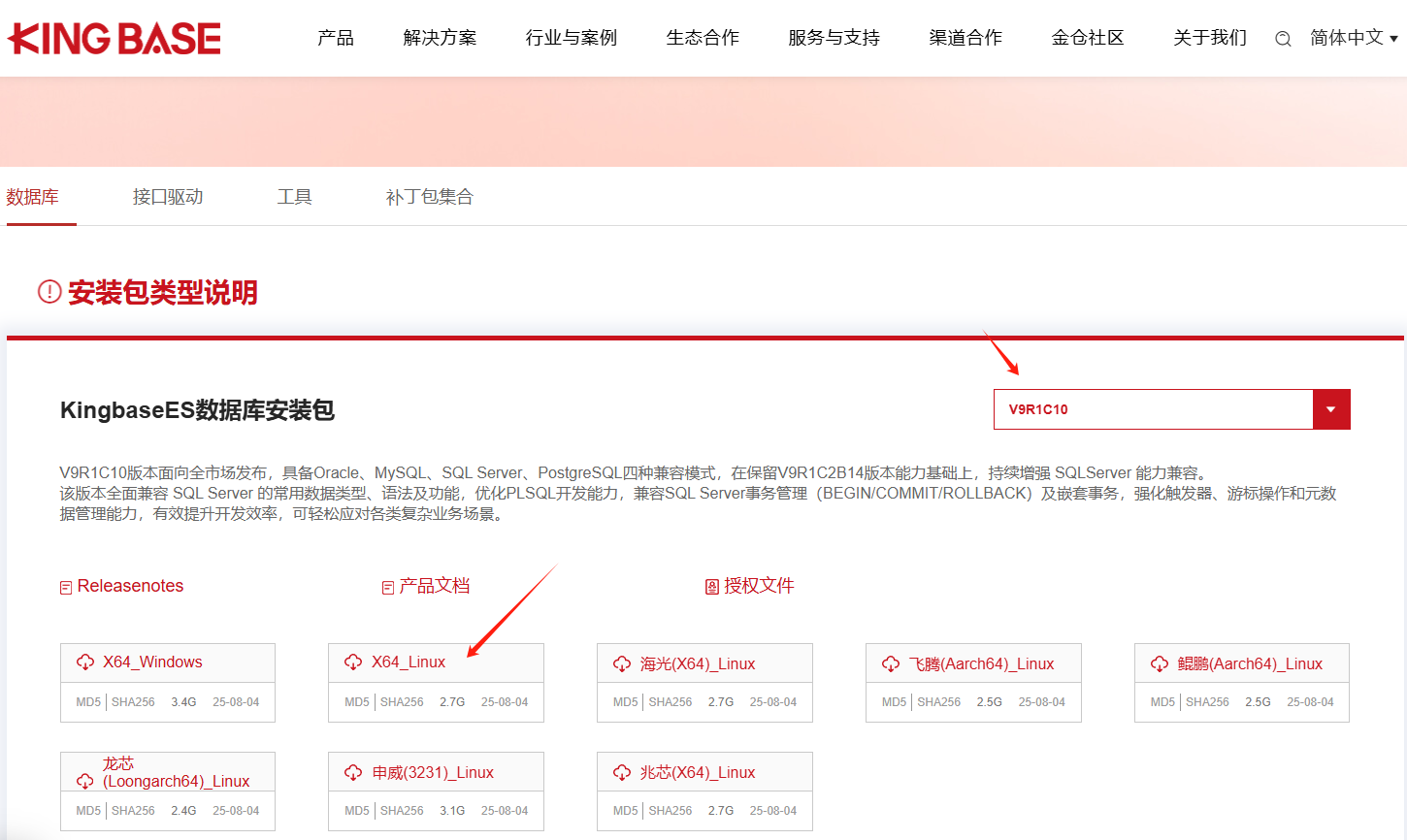Viewport: 1407px width, 840px height.
Task: Click the 申威(3231)_Linux download cloud icon
Action: [x=353, y=773]
